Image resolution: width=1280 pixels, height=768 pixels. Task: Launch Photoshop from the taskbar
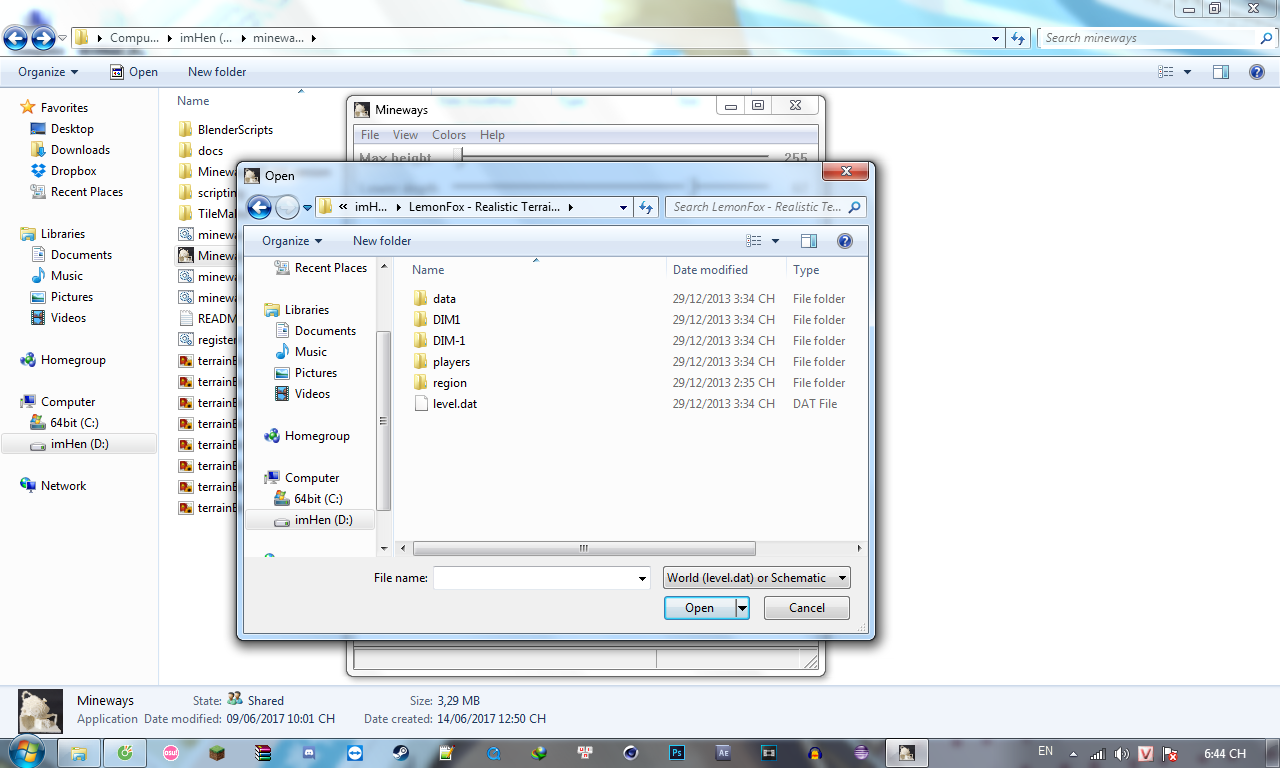coord(677,753)
